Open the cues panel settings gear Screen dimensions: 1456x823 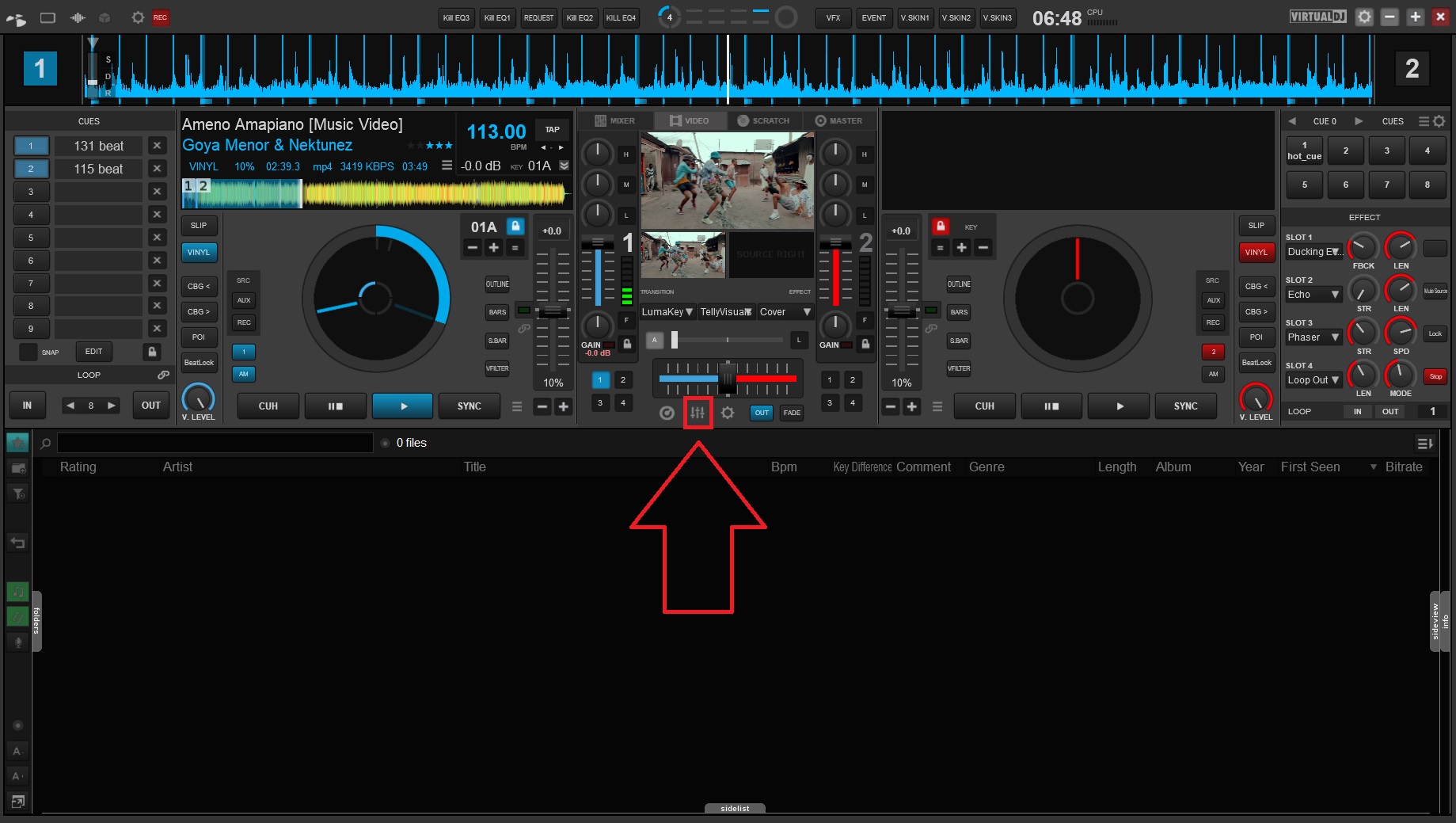[x=1439, y=121]
